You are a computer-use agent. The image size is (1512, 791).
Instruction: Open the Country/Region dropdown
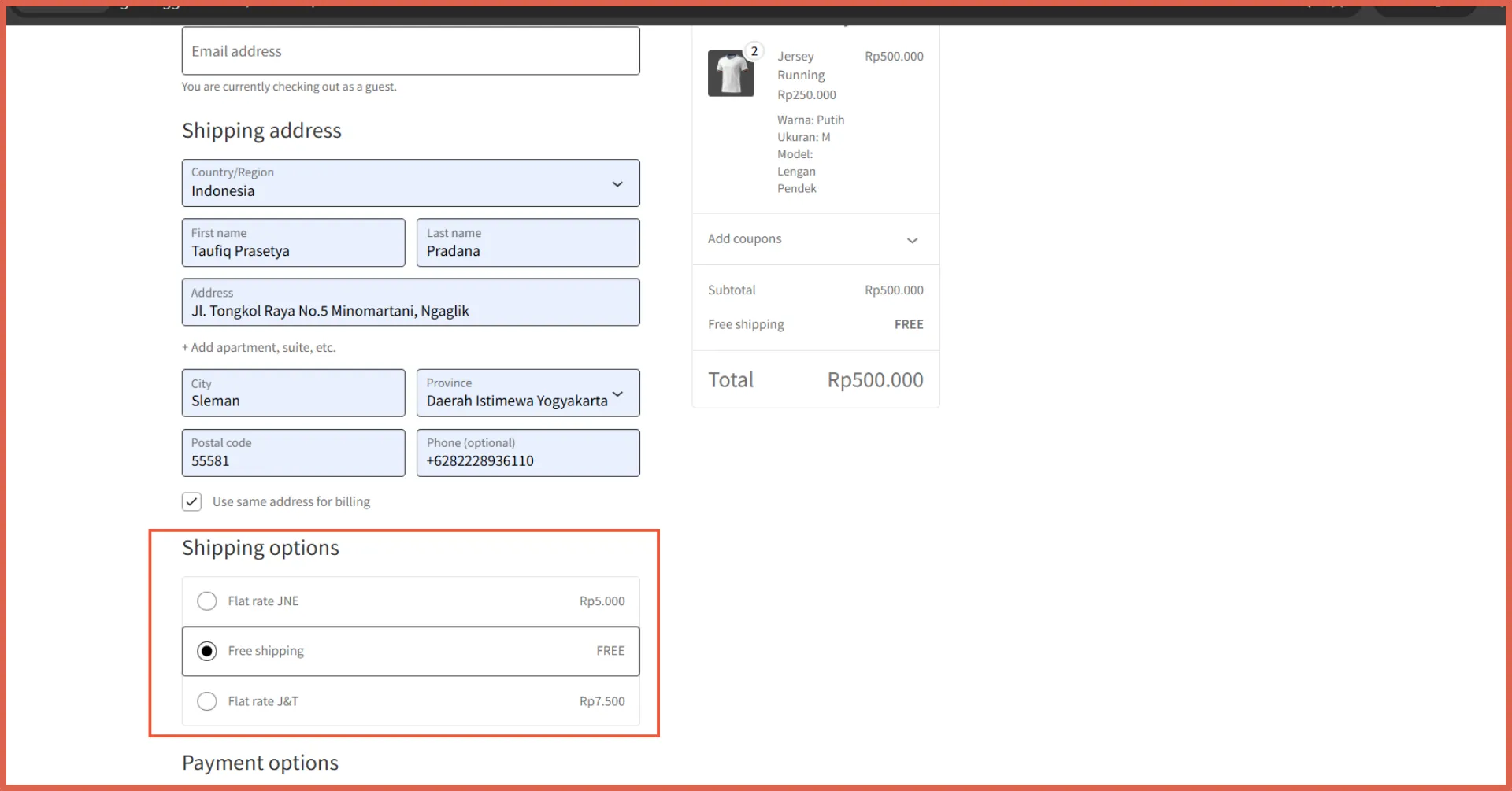410,183
